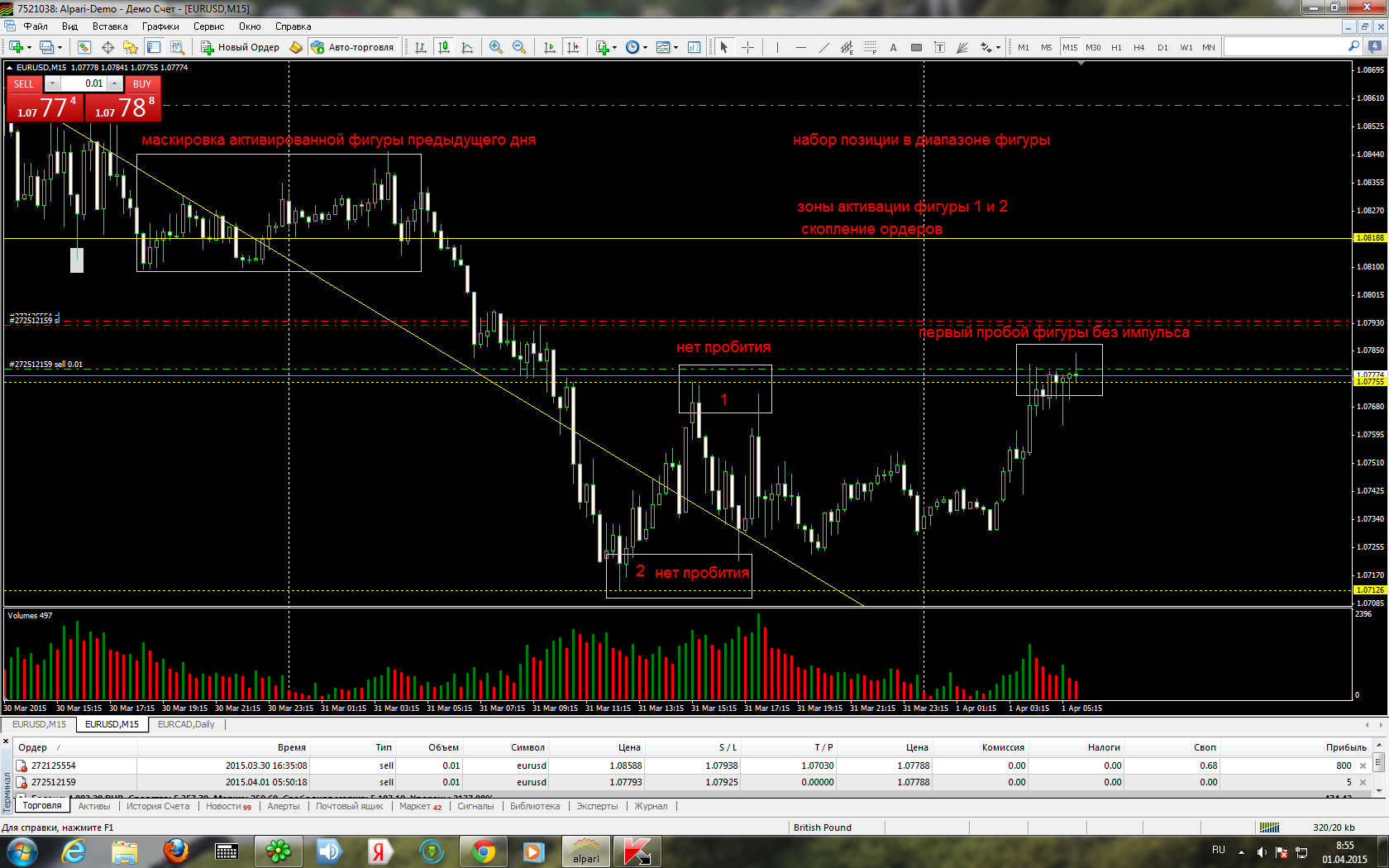Toggle the Terminal panel toolbar icon
This screenshot has width=1389, height=868.
[153, 47]
